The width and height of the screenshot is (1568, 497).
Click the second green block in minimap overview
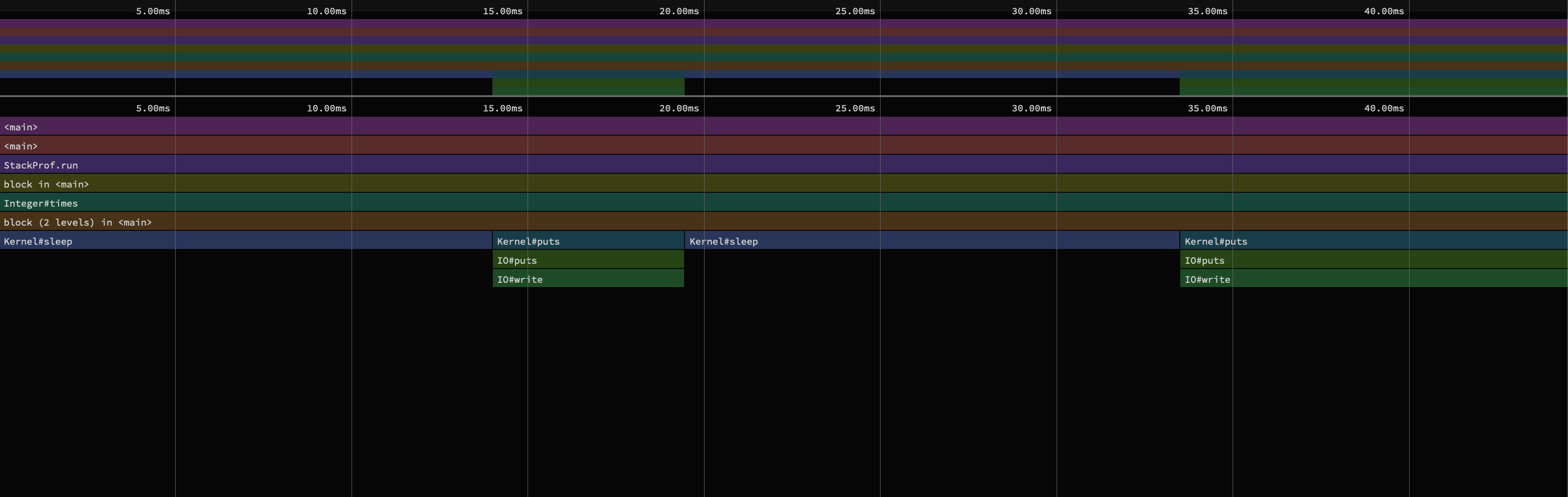tap(1374, 86)
